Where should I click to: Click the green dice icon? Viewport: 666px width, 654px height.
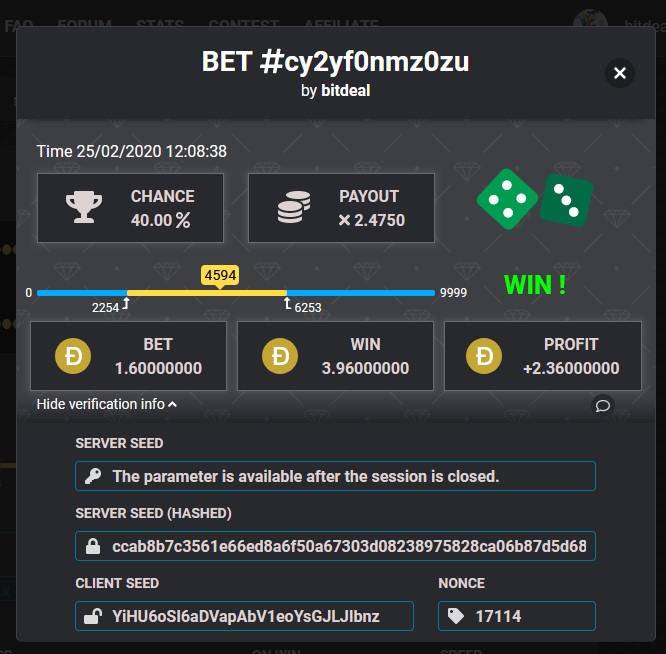(535, 199)
